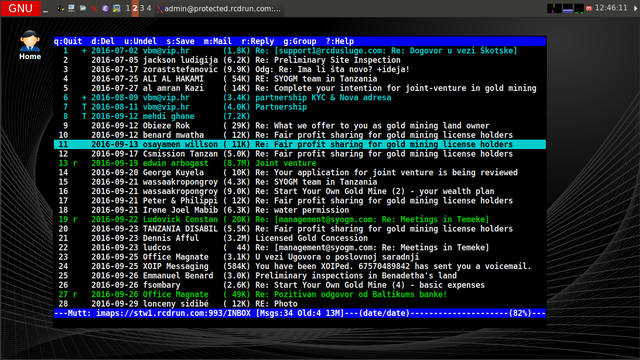Select 'Re: water permission' from Irene Joel Mabib

pos(300,210)
